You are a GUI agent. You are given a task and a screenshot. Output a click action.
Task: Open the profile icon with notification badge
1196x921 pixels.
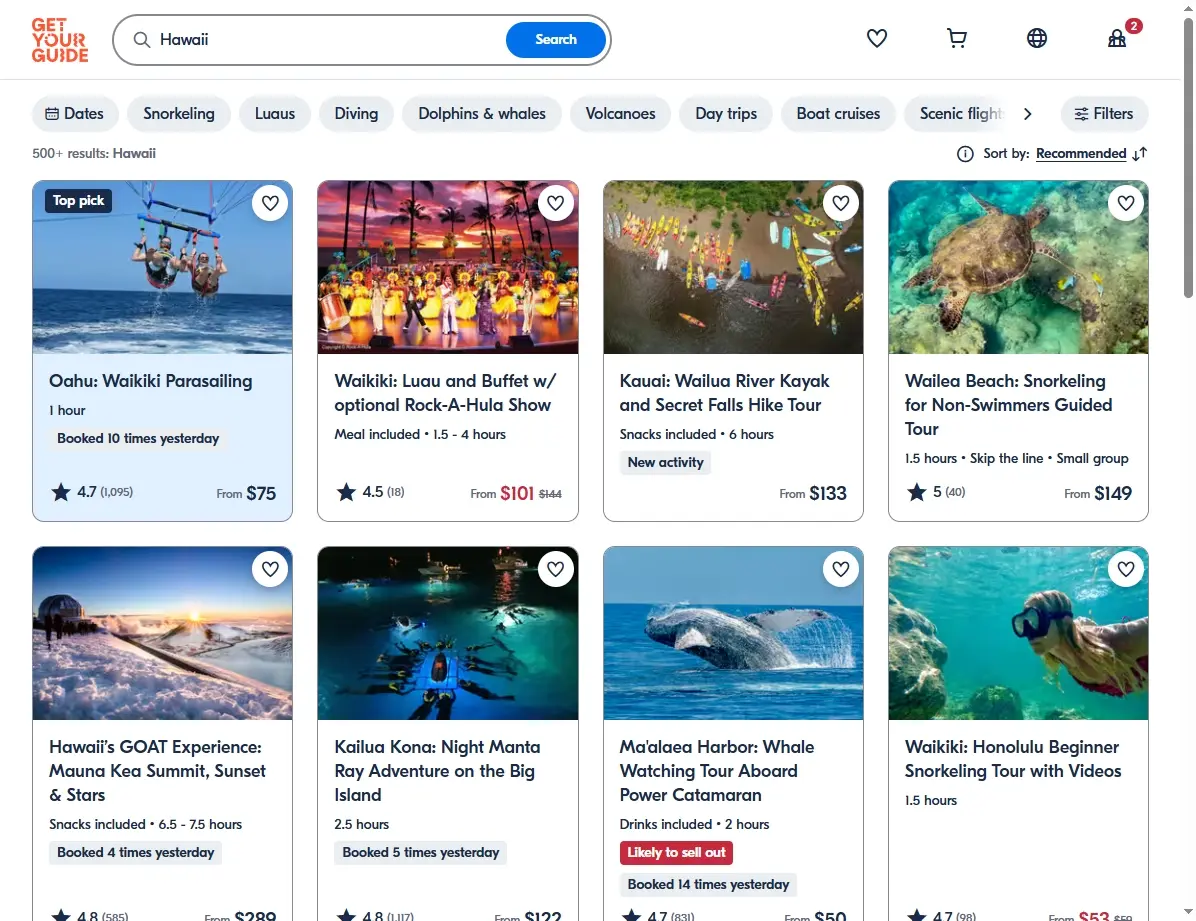coord(1117,38)
